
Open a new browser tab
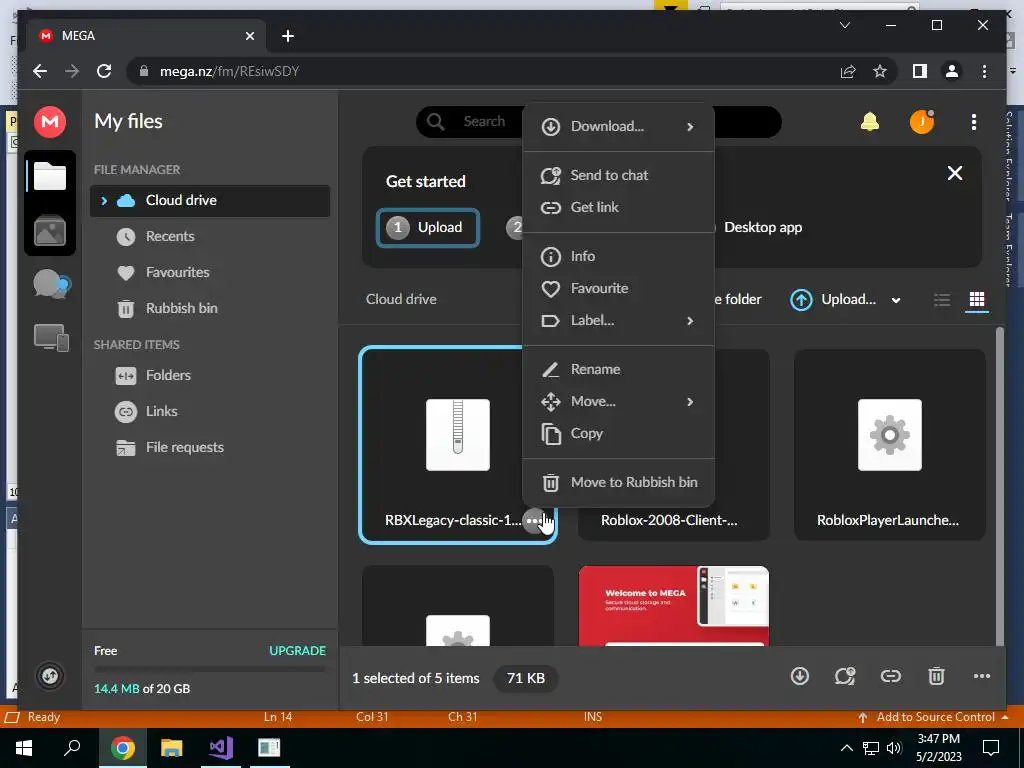[x=287, y=36]
